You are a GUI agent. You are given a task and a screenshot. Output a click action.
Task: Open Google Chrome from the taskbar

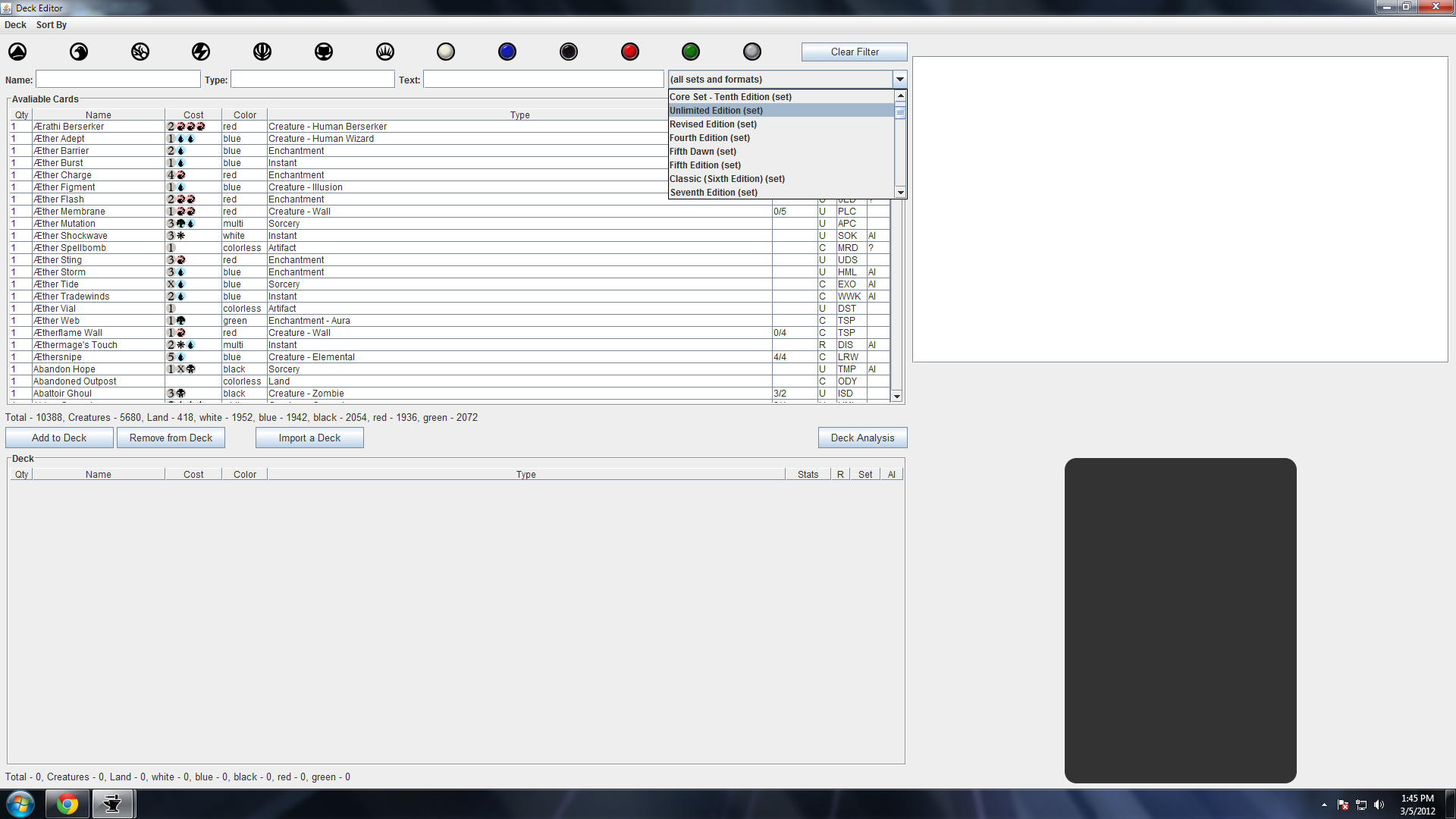click(67, 804)
